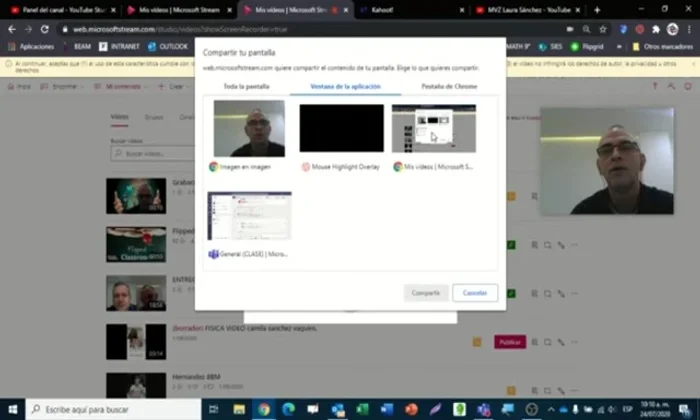Open Excel from the taskbar
This screenshot has height=420, width=700.
point(362,409)
